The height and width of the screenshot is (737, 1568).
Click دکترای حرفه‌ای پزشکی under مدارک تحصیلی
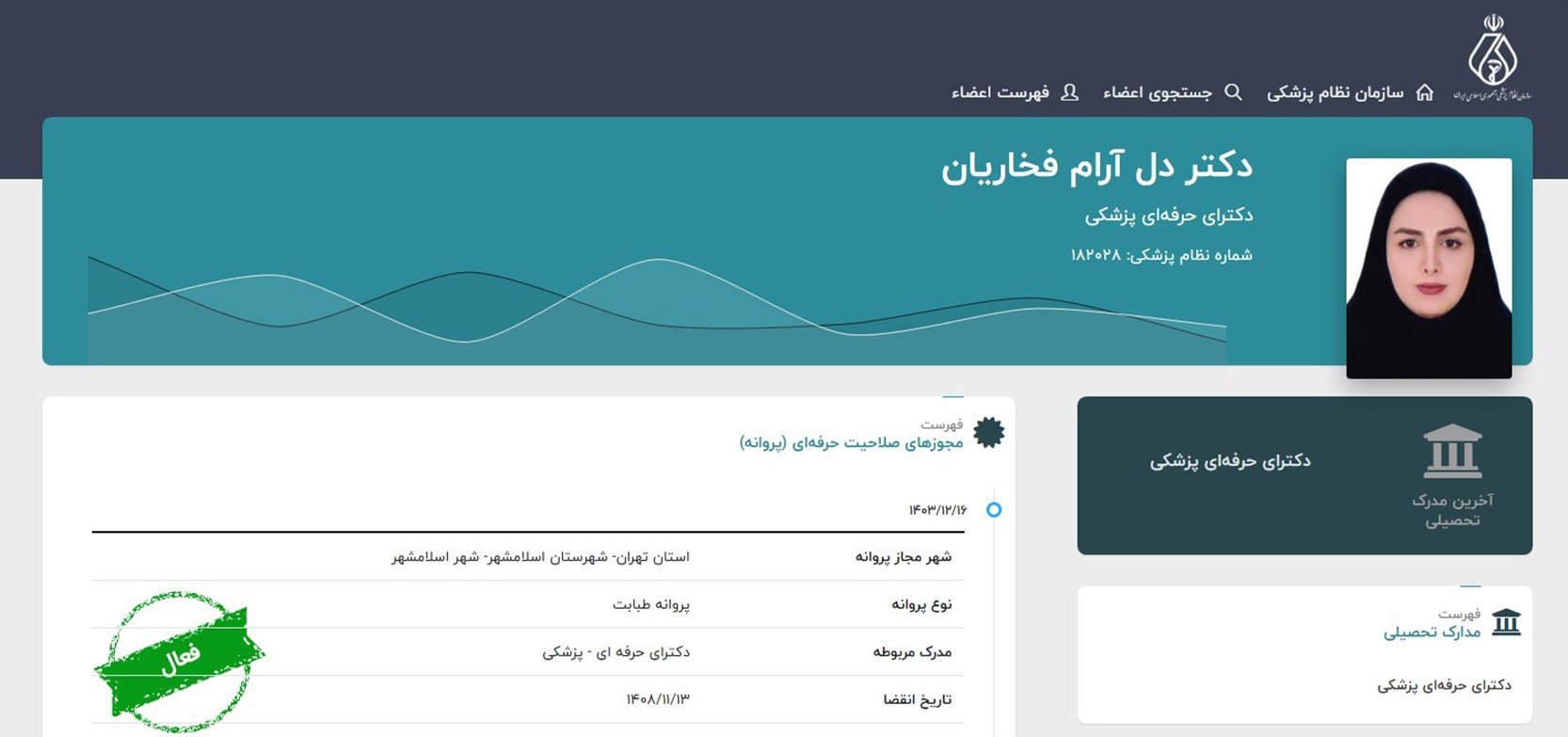click(x=1444, y=685)
